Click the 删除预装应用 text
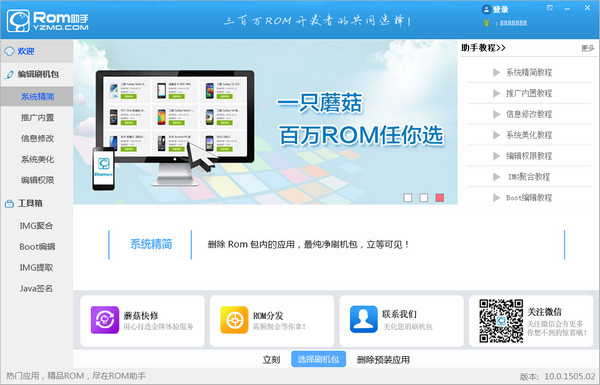600x385 pixels. 383,360
